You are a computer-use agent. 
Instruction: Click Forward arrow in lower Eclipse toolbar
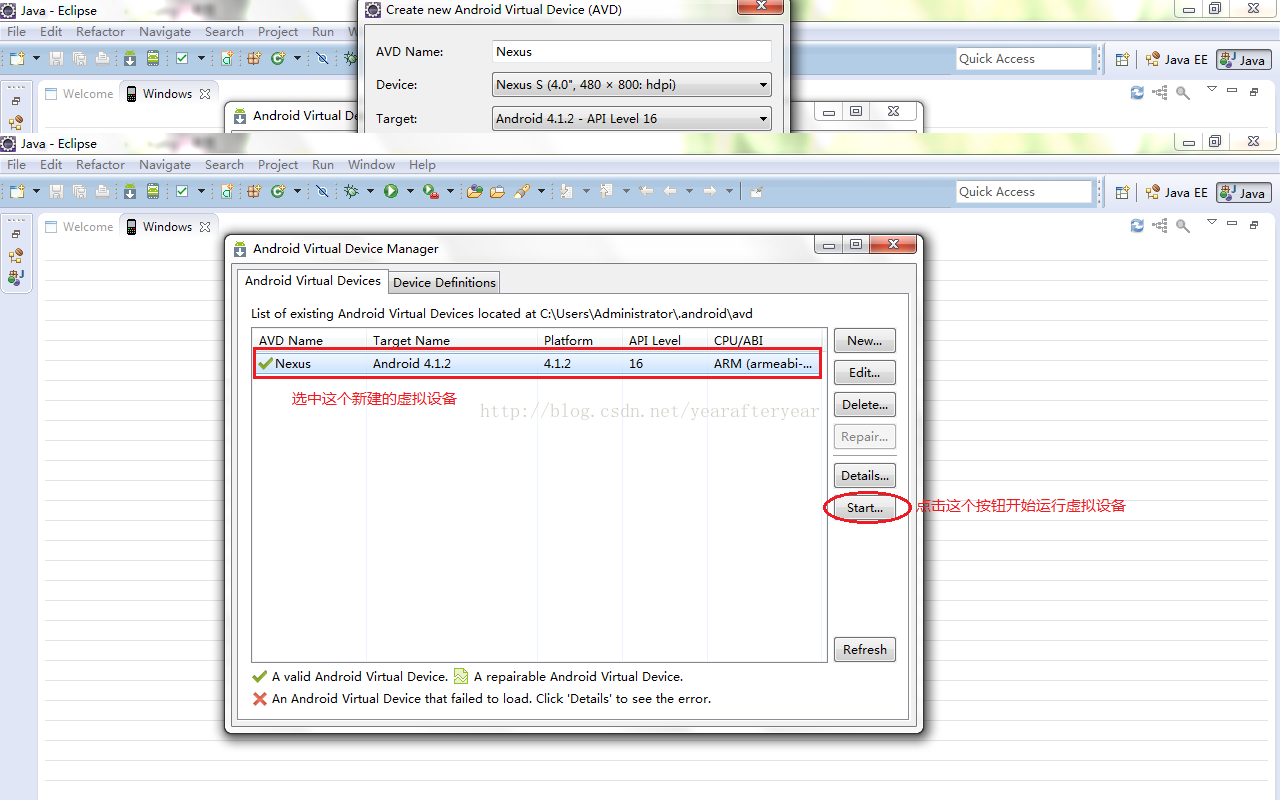coord(709,191)
